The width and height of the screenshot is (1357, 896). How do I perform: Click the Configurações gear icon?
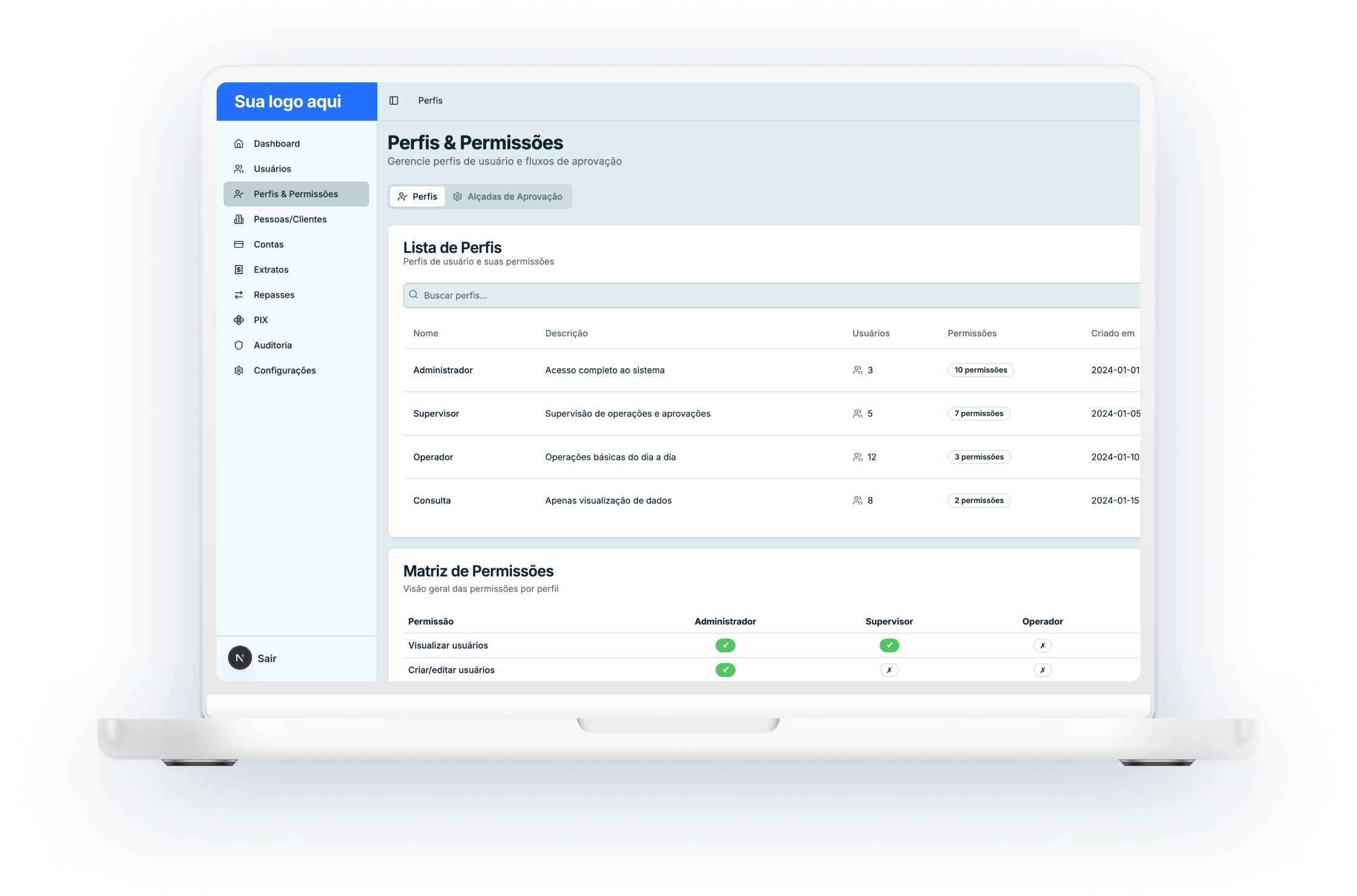239,370
